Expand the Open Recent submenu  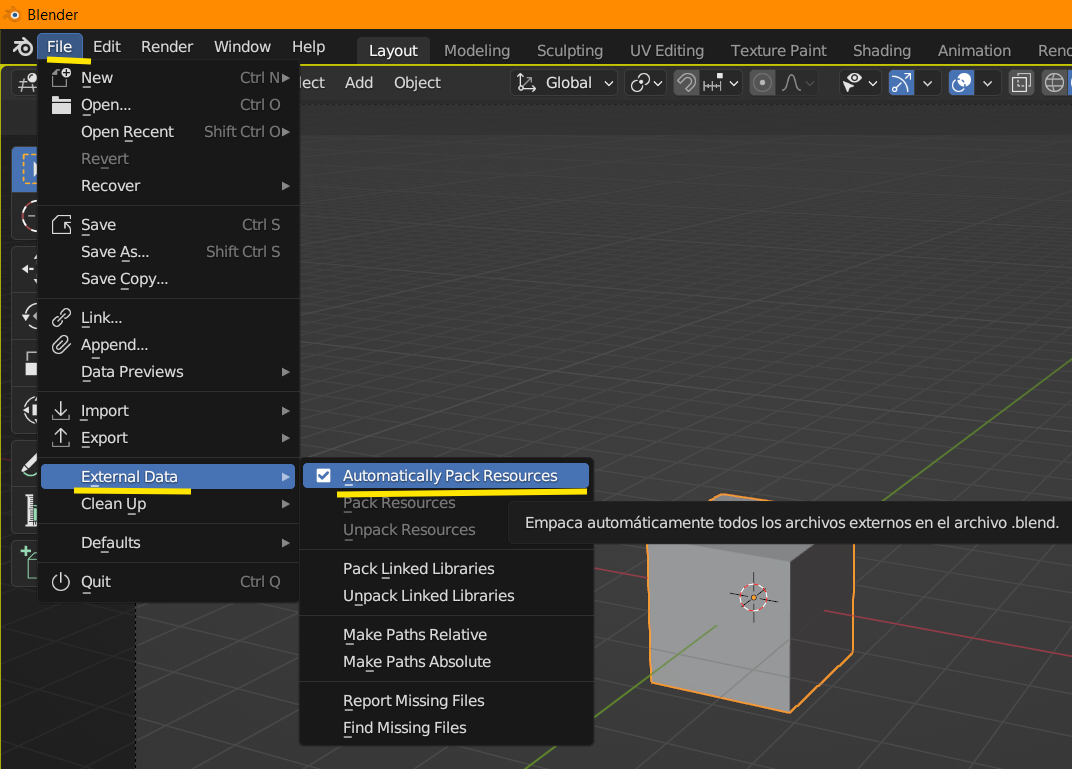click(x=171, y=131)
